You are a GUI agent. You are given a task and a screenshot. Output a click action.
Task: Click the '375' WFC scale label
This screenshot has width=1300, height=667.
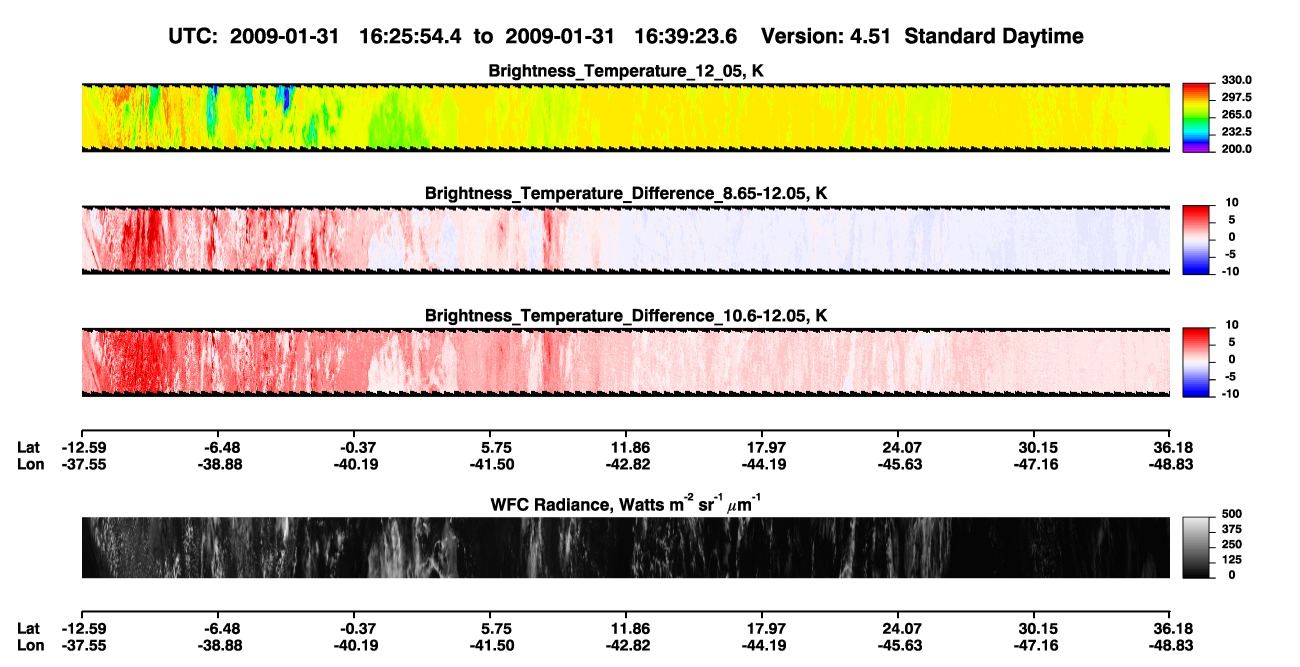pyautogui.click(x=1230, y=529)
